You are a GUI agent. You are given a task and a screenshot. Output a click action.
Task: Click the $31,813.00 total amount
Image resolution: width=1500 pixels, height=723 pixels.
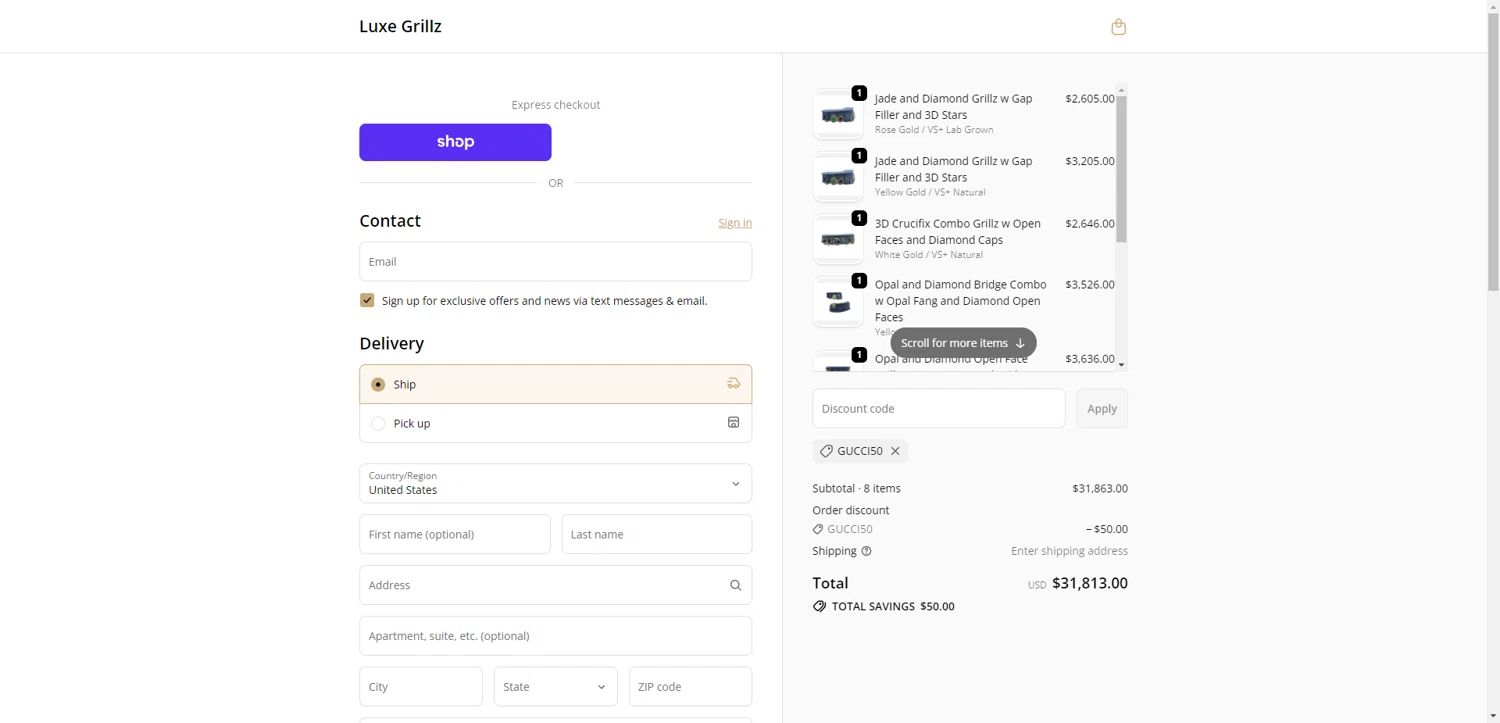click(x=1090, y=583)
